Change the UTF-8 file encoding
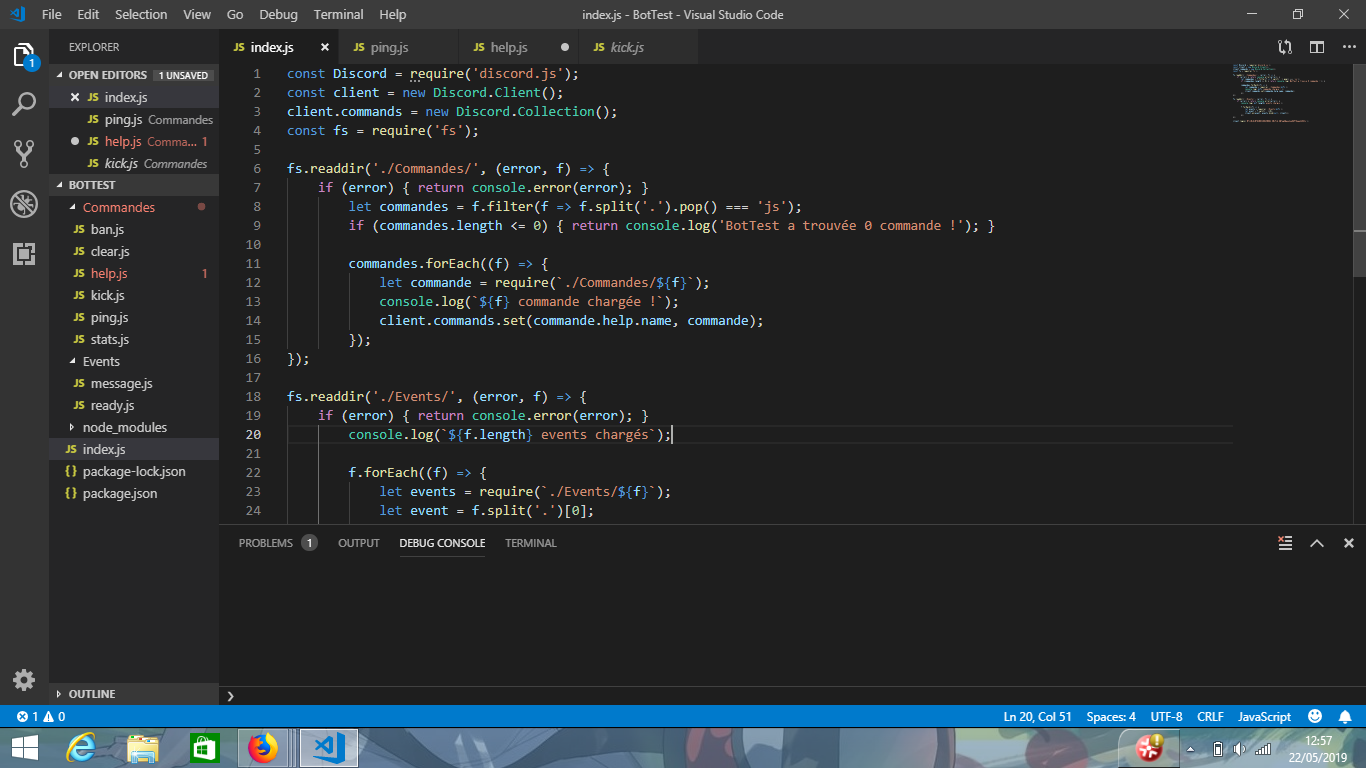Viewport: 1366px width, 768px height. tap(1166, 717)
